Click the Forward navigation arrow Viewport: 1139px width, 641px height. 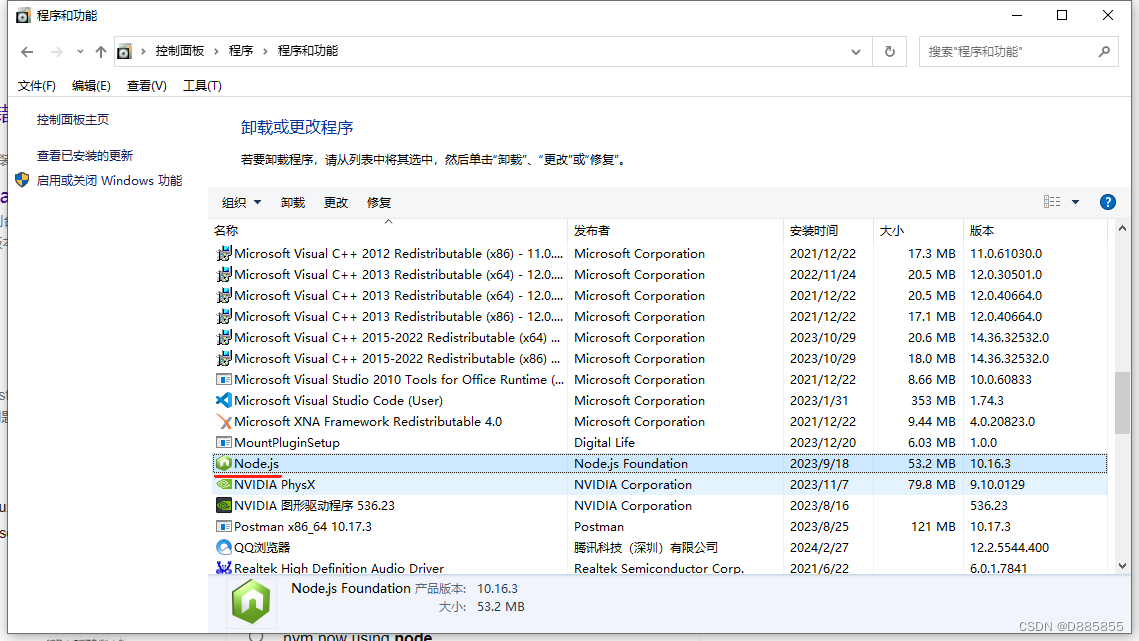coord(56,52)
